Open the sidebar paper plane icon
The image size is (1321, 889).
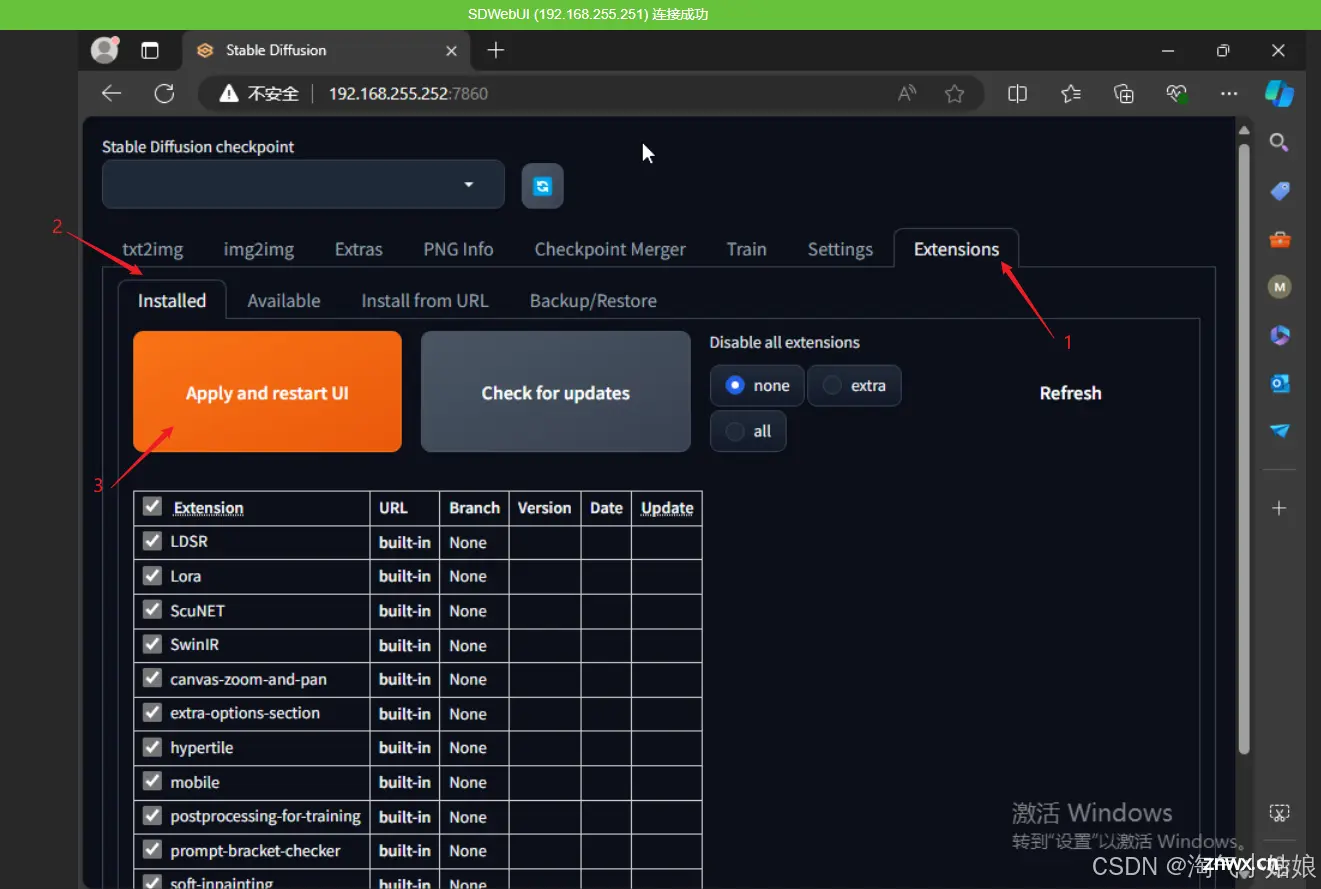click(x=1279, y=431)
